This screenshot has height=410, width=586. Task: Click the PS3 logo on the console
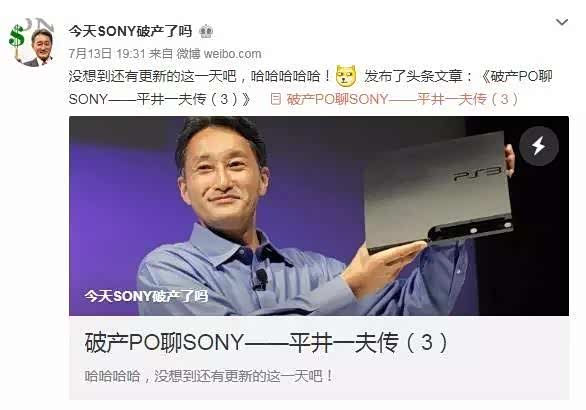(x=479, y=174)
